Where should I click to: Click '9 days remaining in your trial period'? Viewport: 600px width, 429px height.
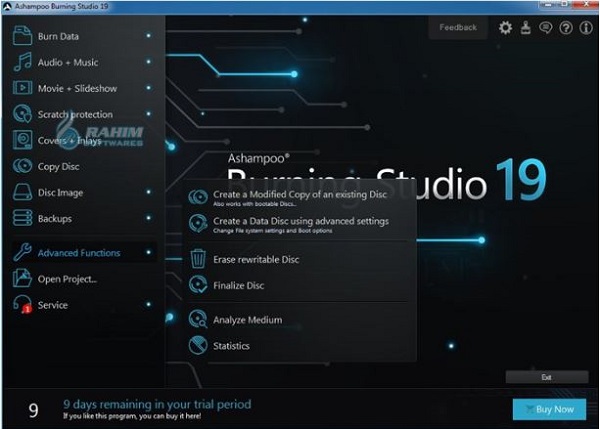(157, 404)
